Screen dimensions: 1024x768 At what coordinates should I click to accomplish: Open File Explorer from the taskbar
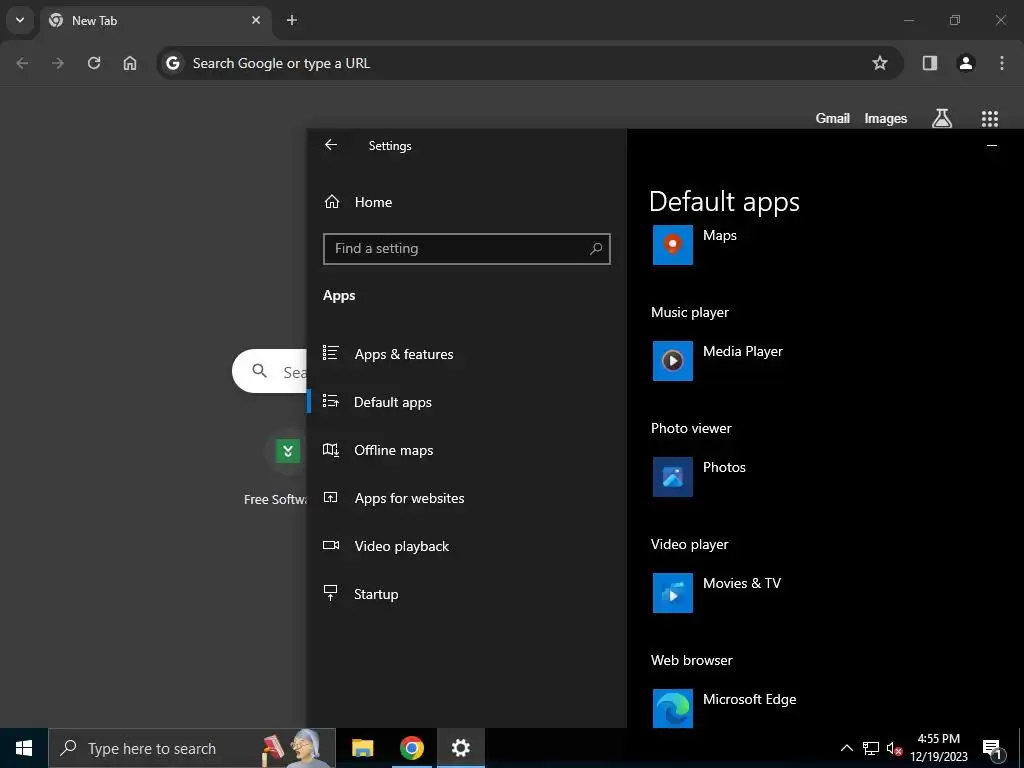[x=362, y=748]
